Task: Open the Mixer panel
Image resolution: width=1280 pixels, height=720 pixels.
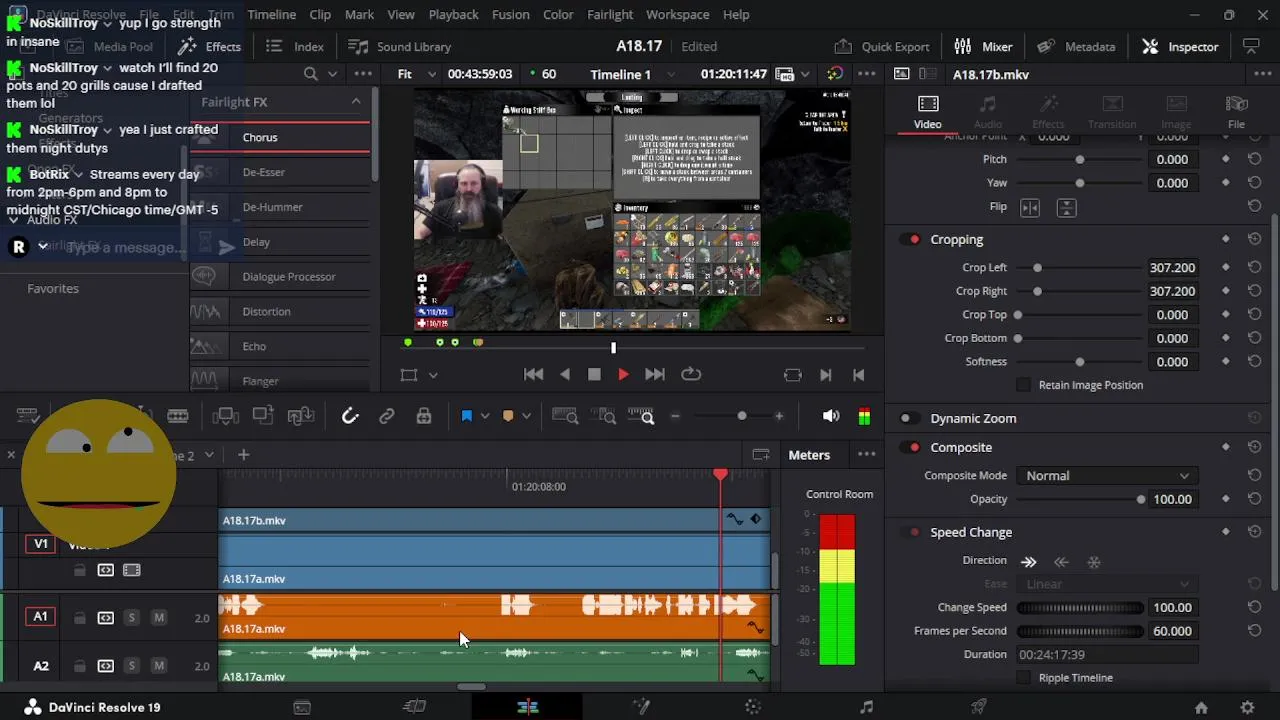Action: click(x=983, y=46)
